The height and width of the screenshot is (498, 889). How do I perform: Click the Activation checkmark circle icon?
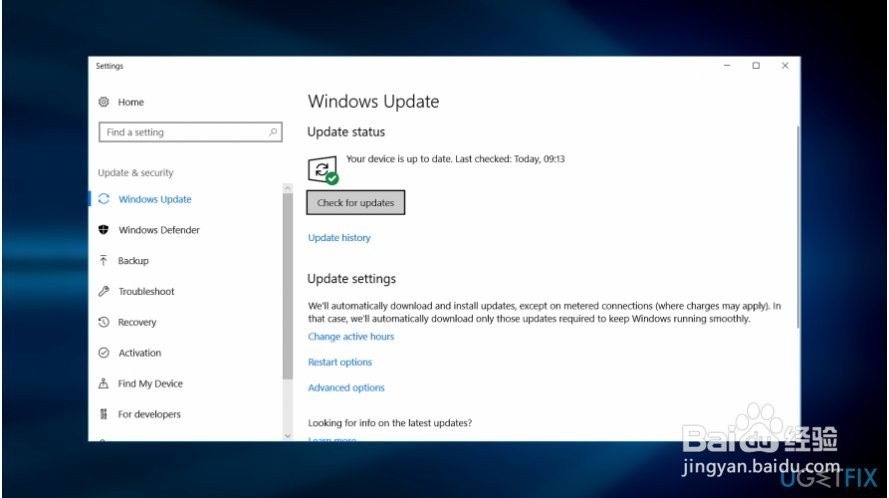pos(103,352)
